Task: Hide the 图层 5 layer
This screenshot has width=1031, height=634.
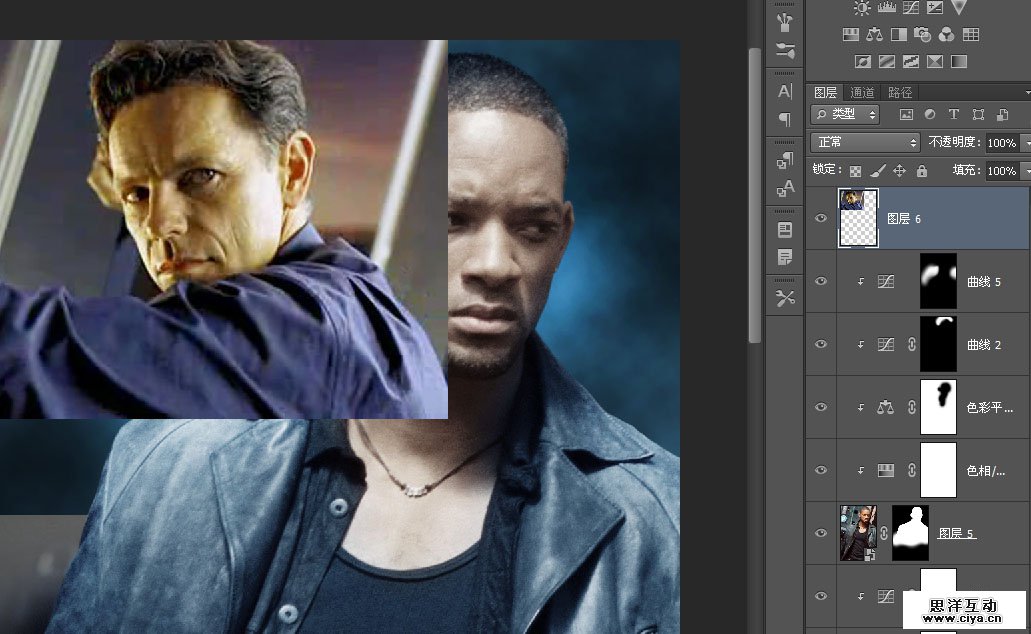Action: 821,533
